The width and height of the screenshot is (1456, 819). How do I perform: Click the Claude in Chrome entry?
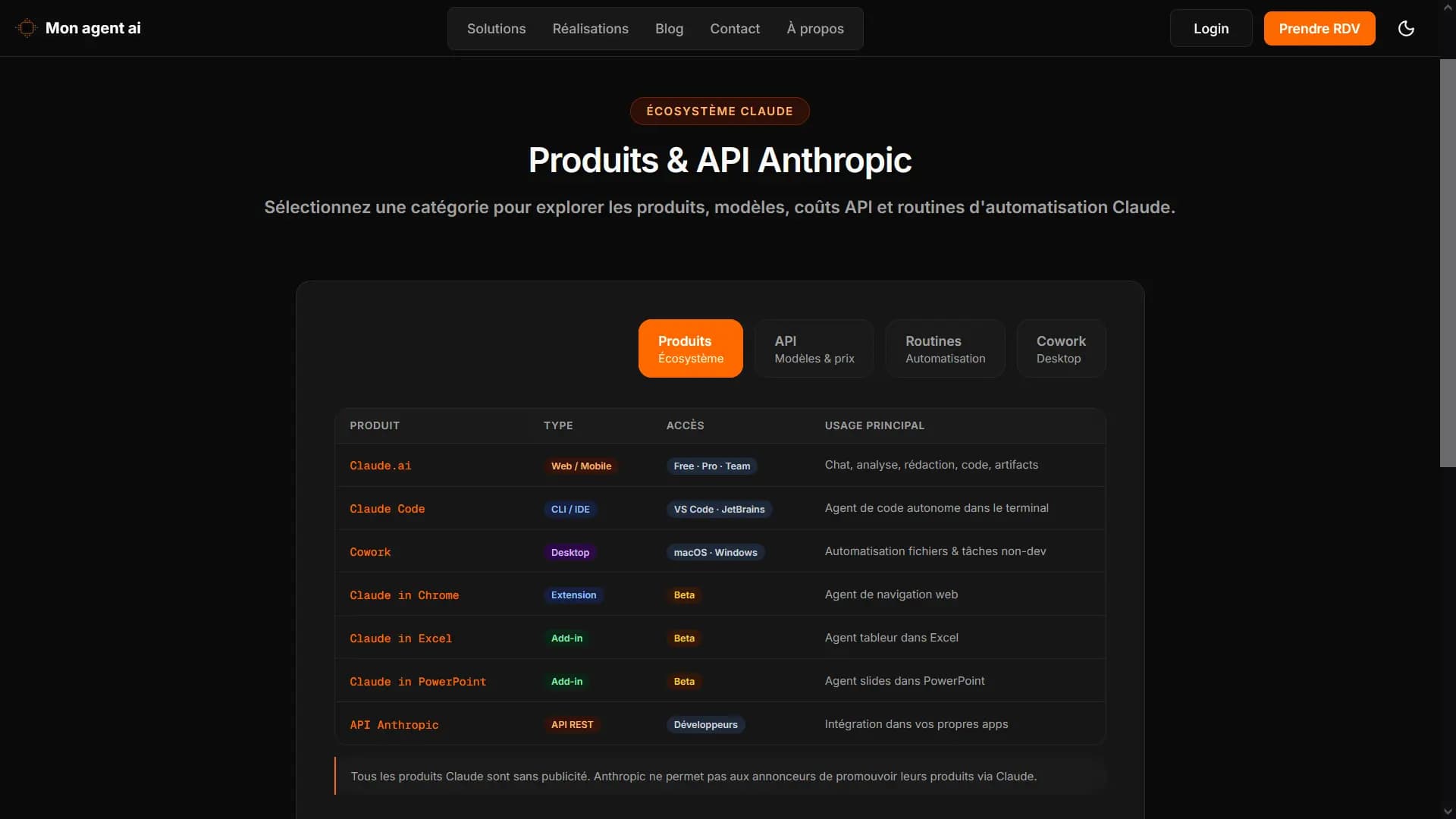[403, 595]
